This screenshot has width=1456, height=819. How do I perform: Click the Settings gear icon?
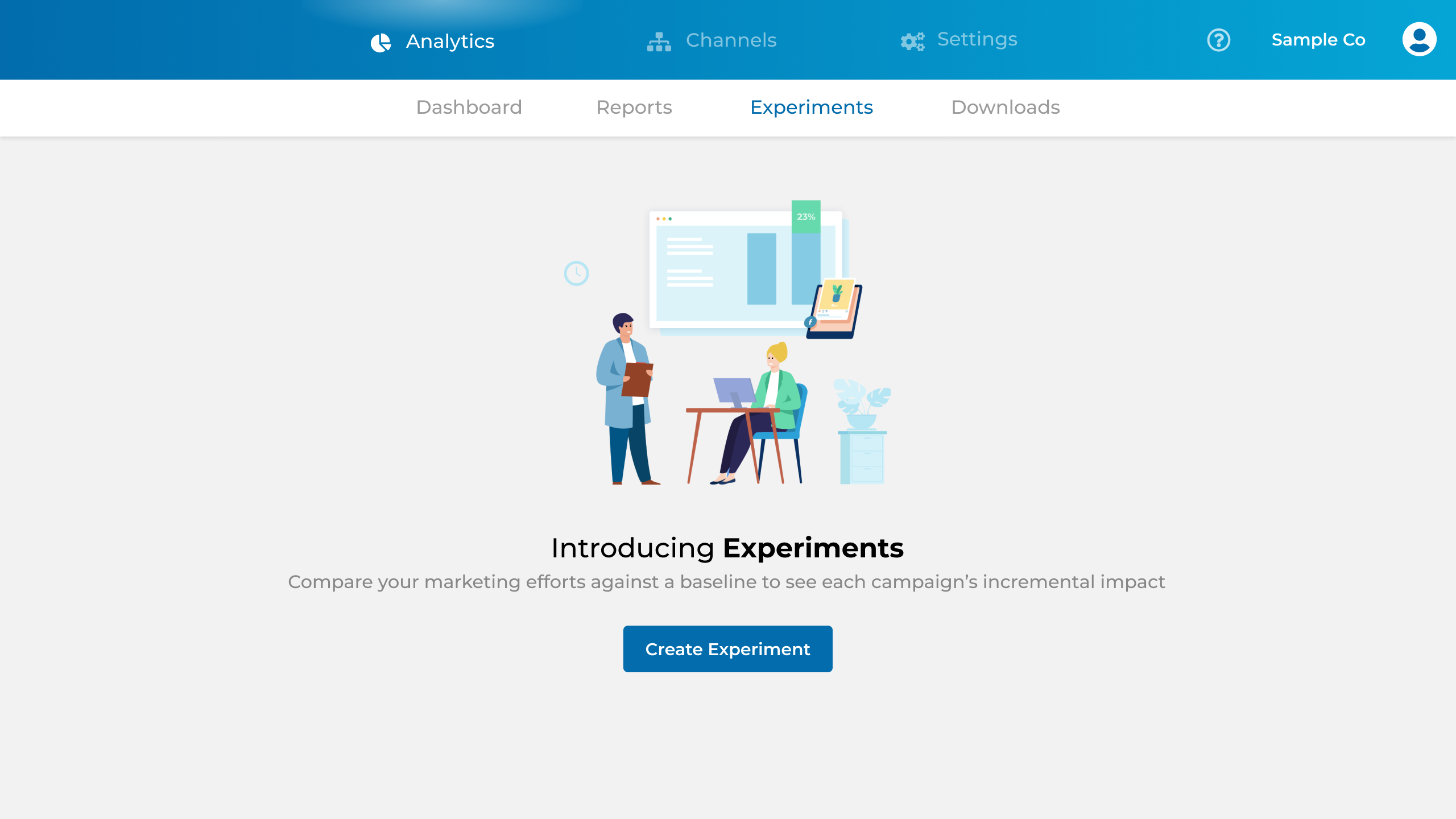click(911, 40)
